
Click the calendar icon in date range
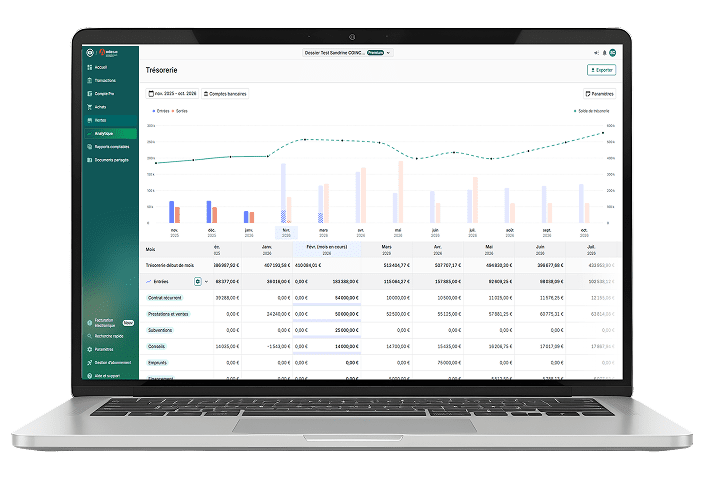coord(151,93)
